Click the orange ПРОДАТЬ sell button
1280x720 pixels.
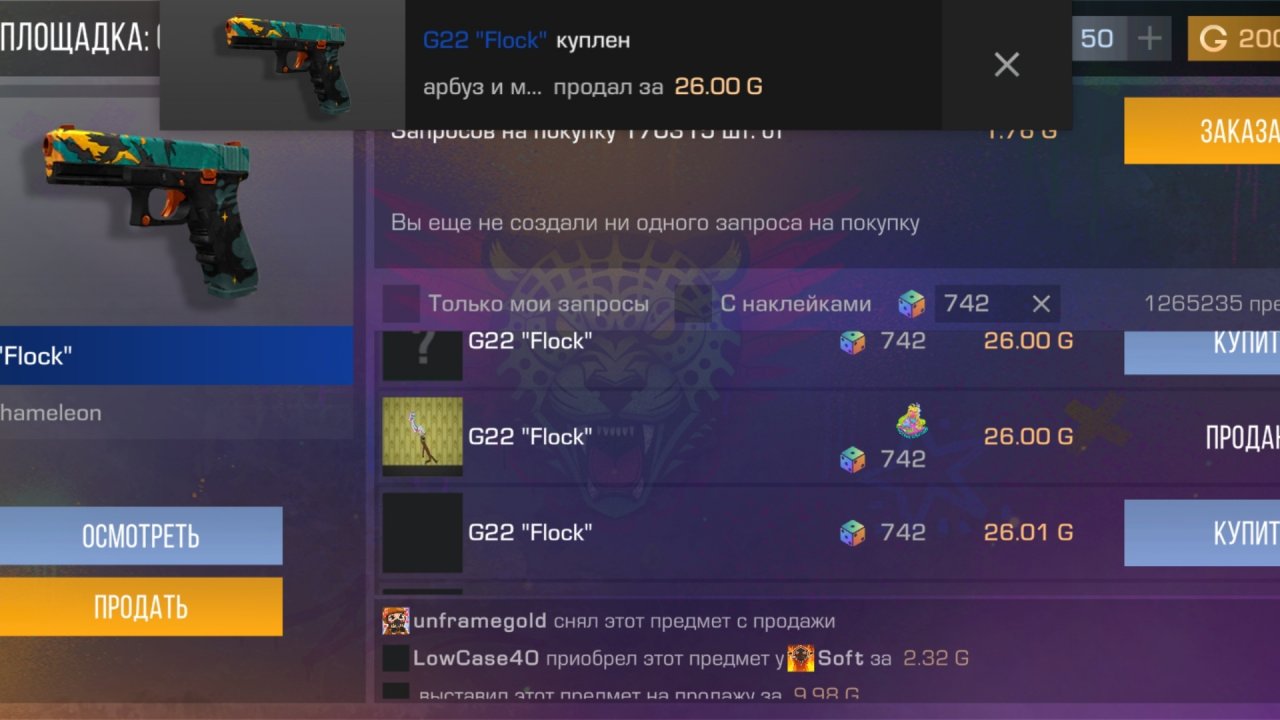[141, 607]
